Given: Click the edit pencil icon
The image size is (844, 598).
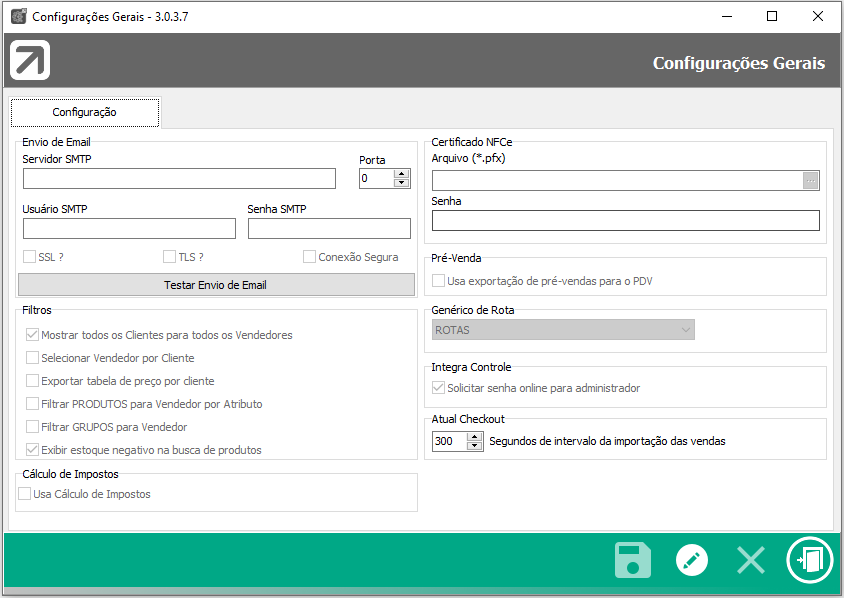Looking at the screenshot, I should (691, 560).
